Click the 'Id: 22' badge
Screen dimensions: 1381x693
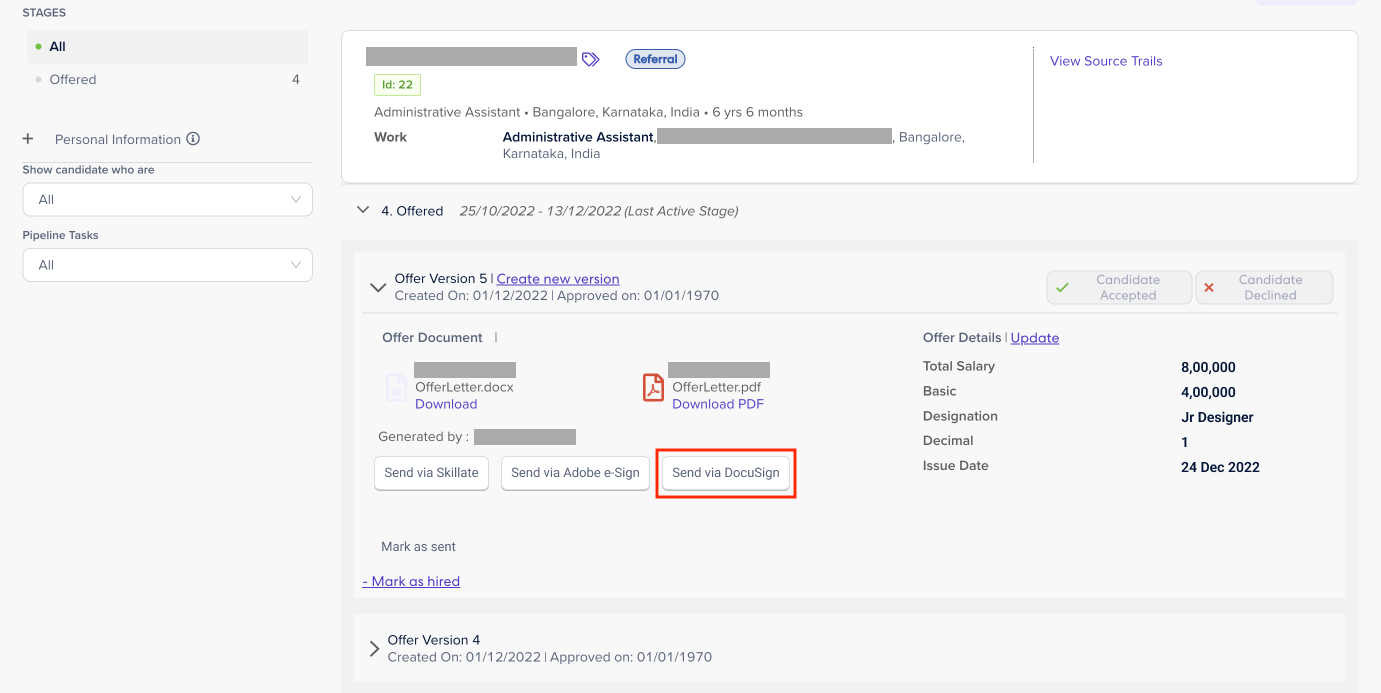(x=397, y=85)
